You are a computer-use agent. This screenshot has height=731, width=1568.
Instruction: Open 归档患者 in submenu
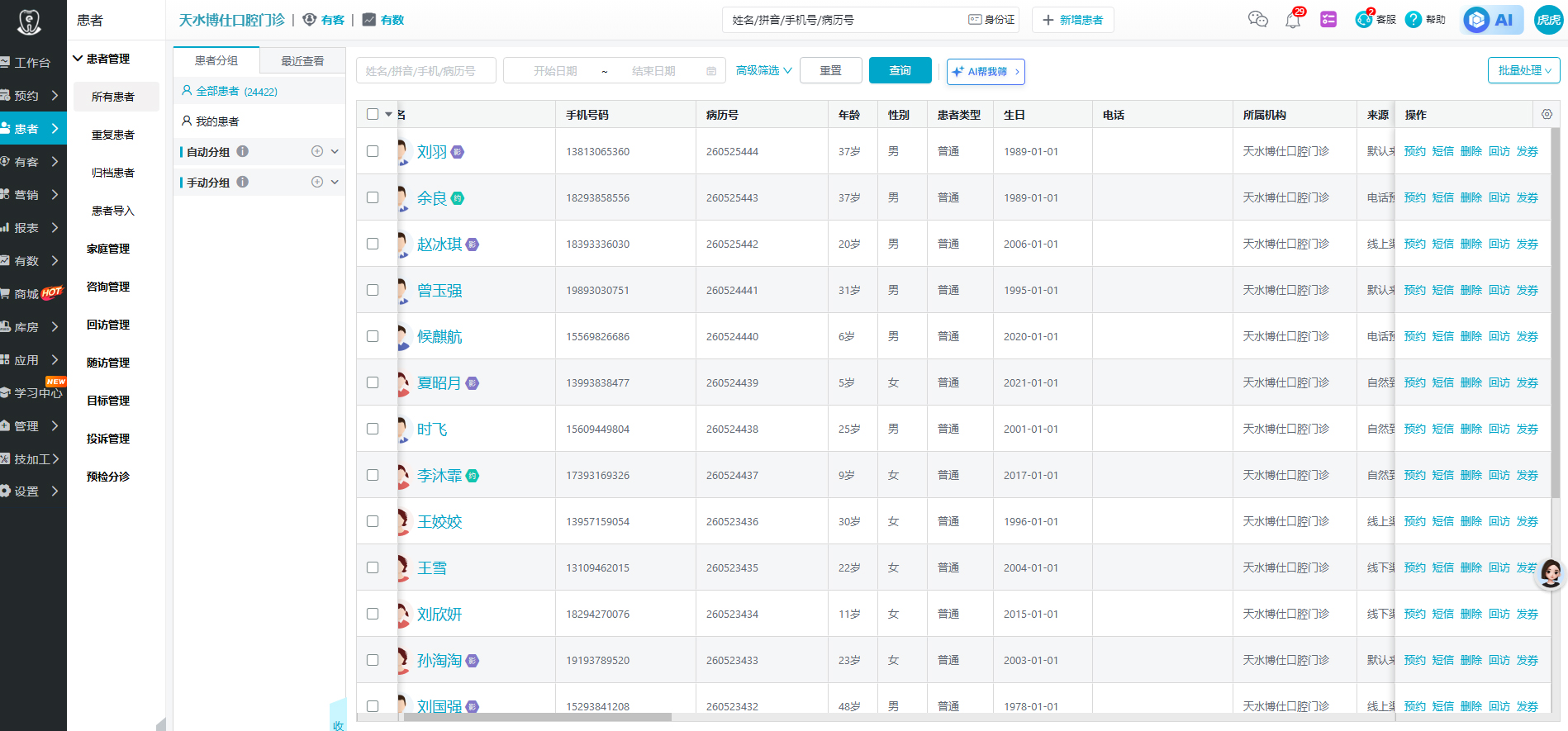[x=113, y=173]
